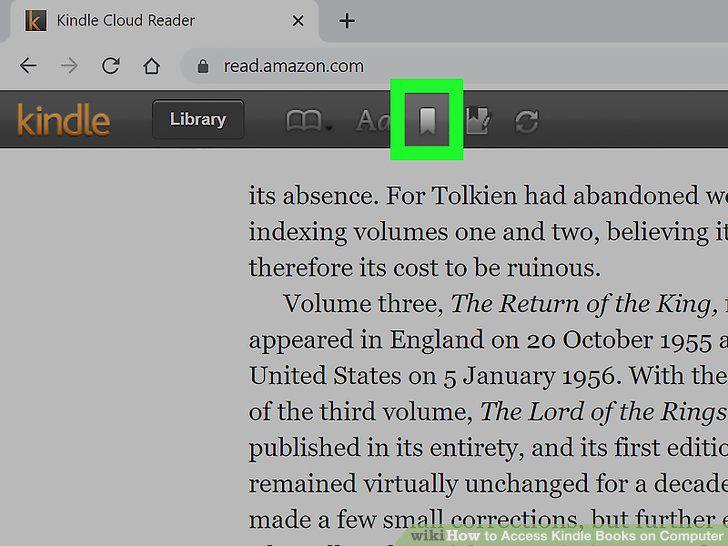Click the browser forward arrow
This screenshot has height=546, width=728.
click(x=69, y=65)
